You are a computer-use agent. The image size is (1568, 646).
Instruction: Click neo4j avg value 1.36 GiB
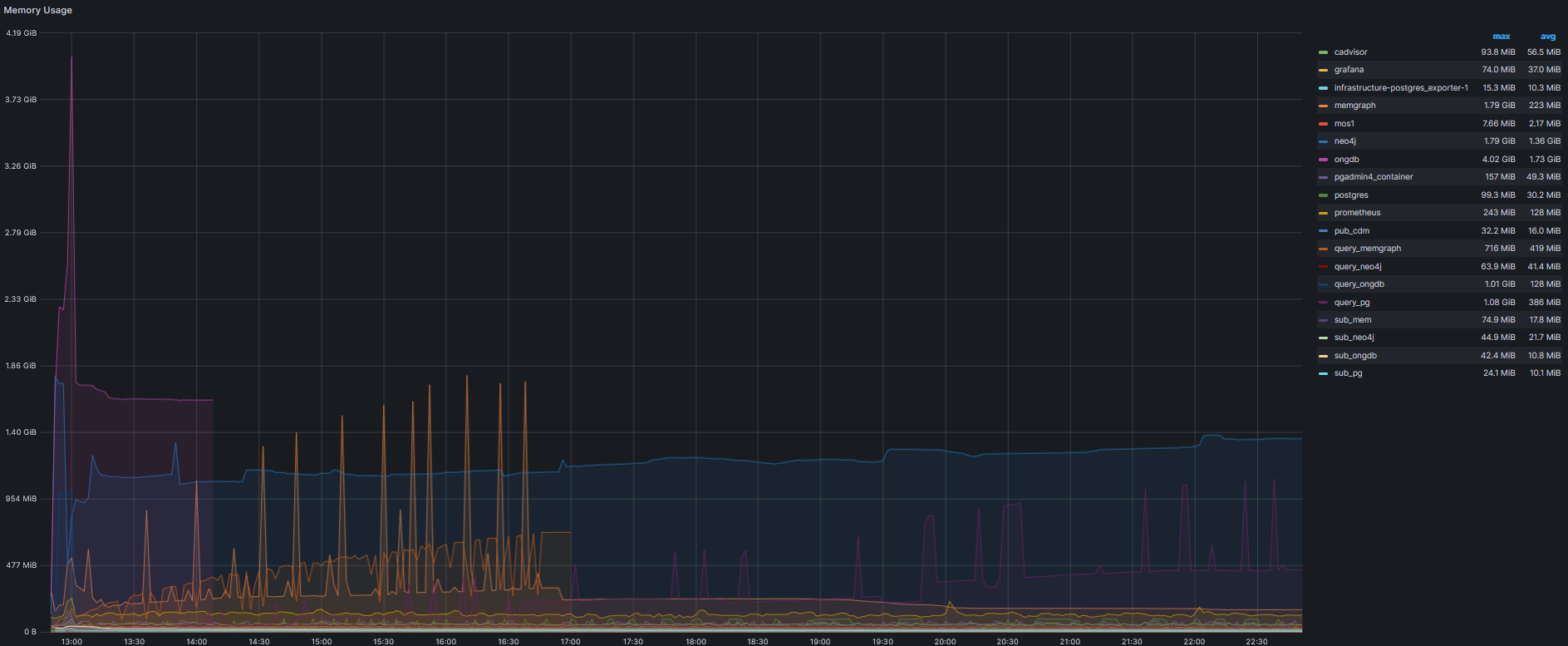1545,141
